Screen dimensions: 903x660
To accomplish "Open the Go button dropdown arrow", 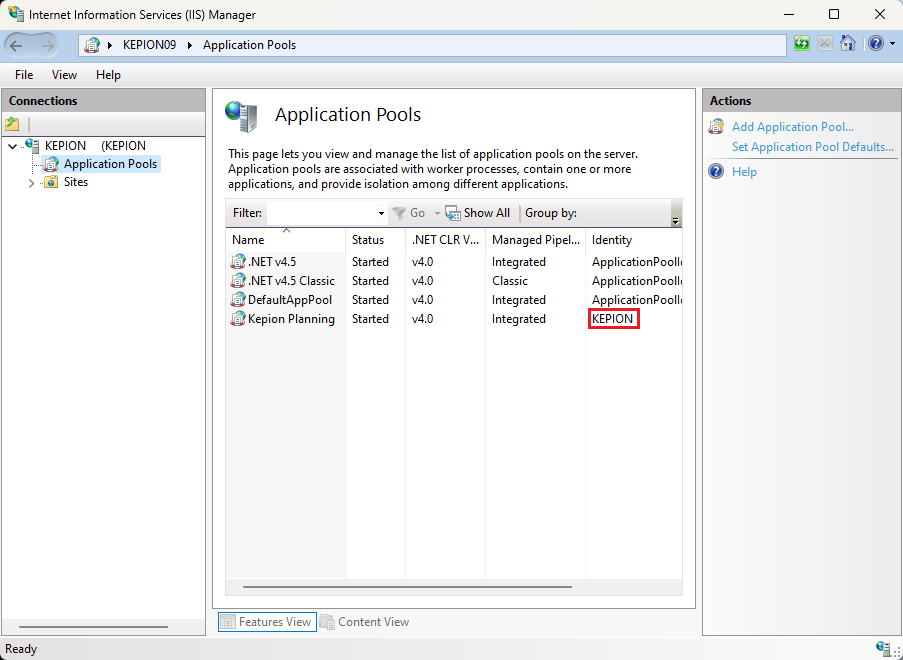I will pos(437,214).
